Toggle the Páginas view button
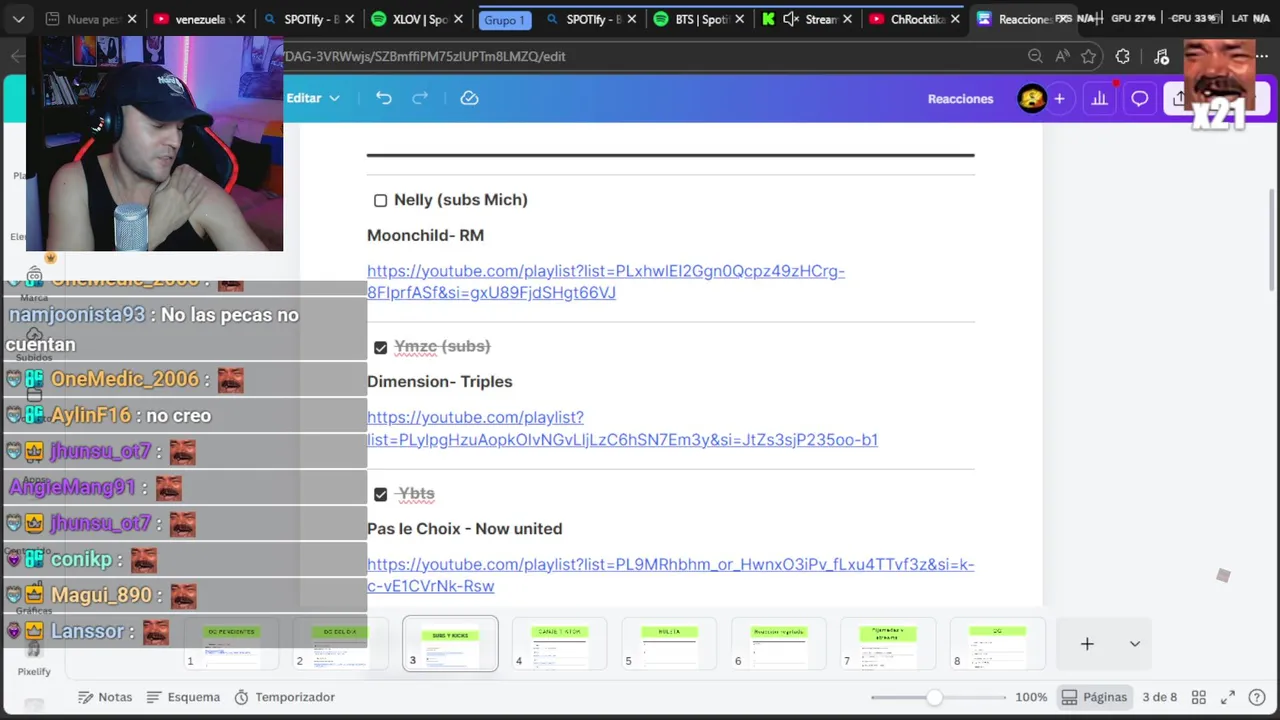Image resolution: width=1280 pixels, height=720 pixels. click(1094, 697)
